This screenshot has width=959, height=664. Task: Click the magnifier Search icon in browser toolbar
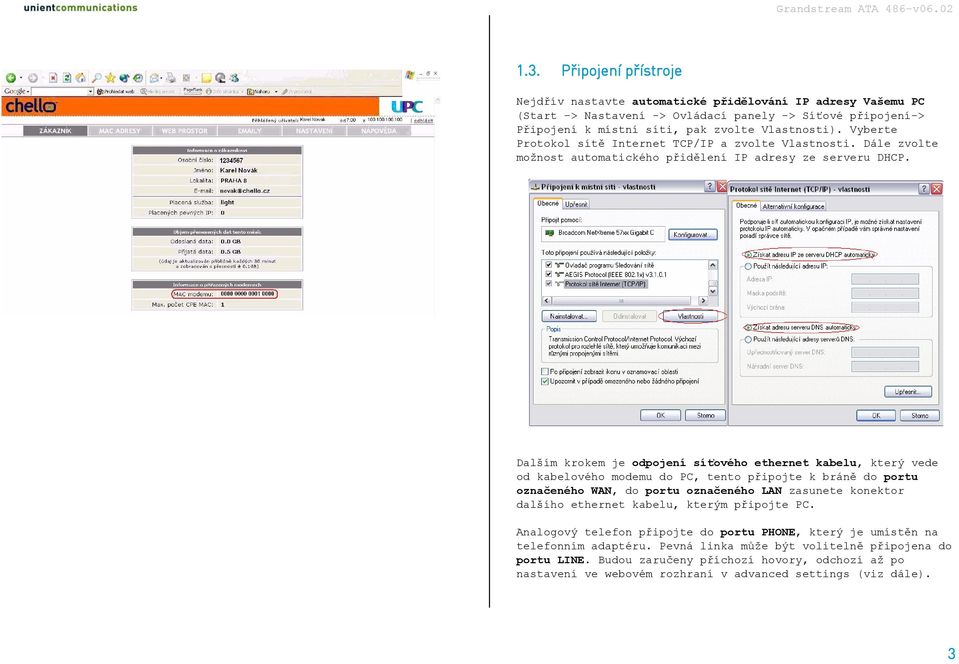pyautogui.click(x=96, y=78)
